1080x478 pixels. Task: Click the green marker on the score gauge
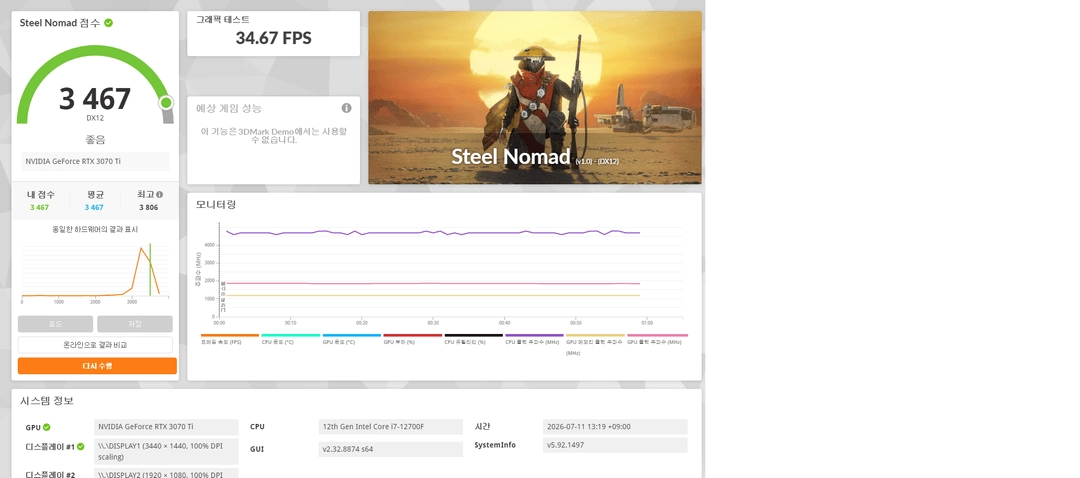166,103
